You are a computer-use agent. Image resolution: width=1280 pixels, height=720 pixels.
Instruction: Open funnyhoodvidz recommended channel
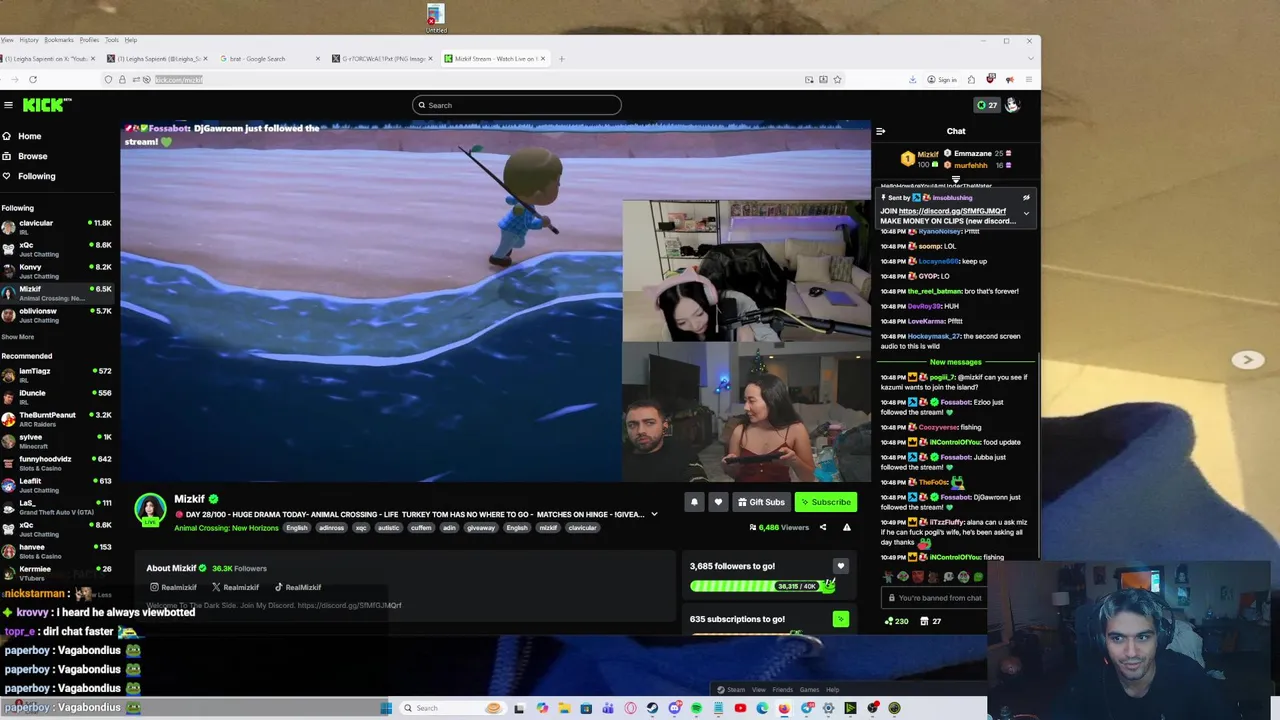57,463
